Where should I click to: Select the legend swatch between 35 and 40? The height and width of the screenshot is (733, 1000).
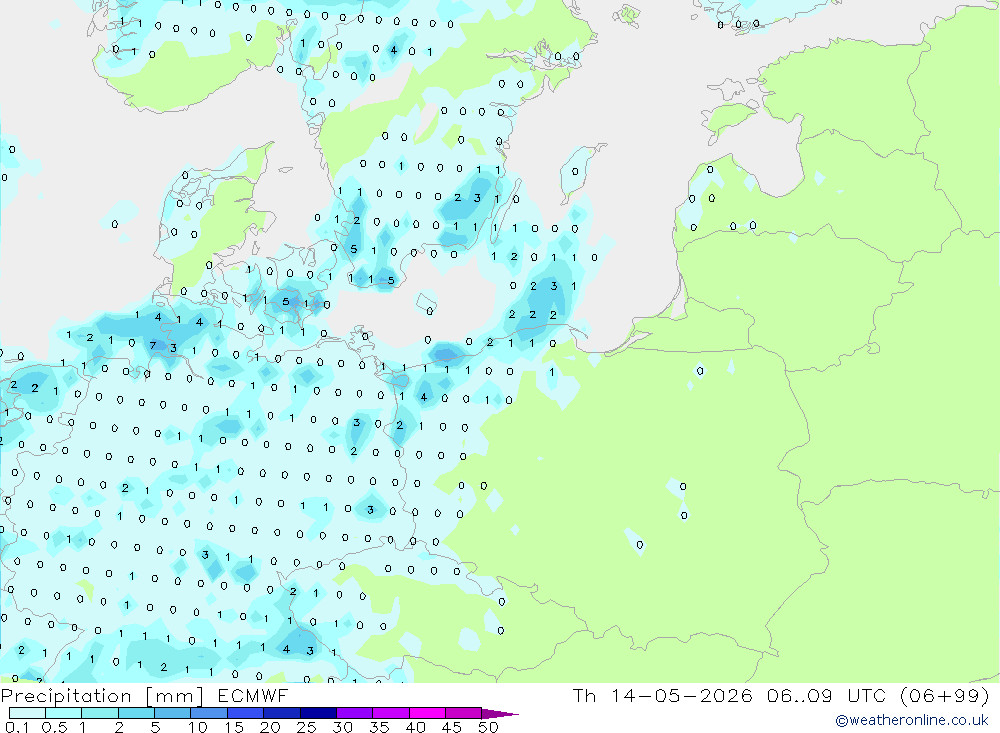[x=390, y=713]
